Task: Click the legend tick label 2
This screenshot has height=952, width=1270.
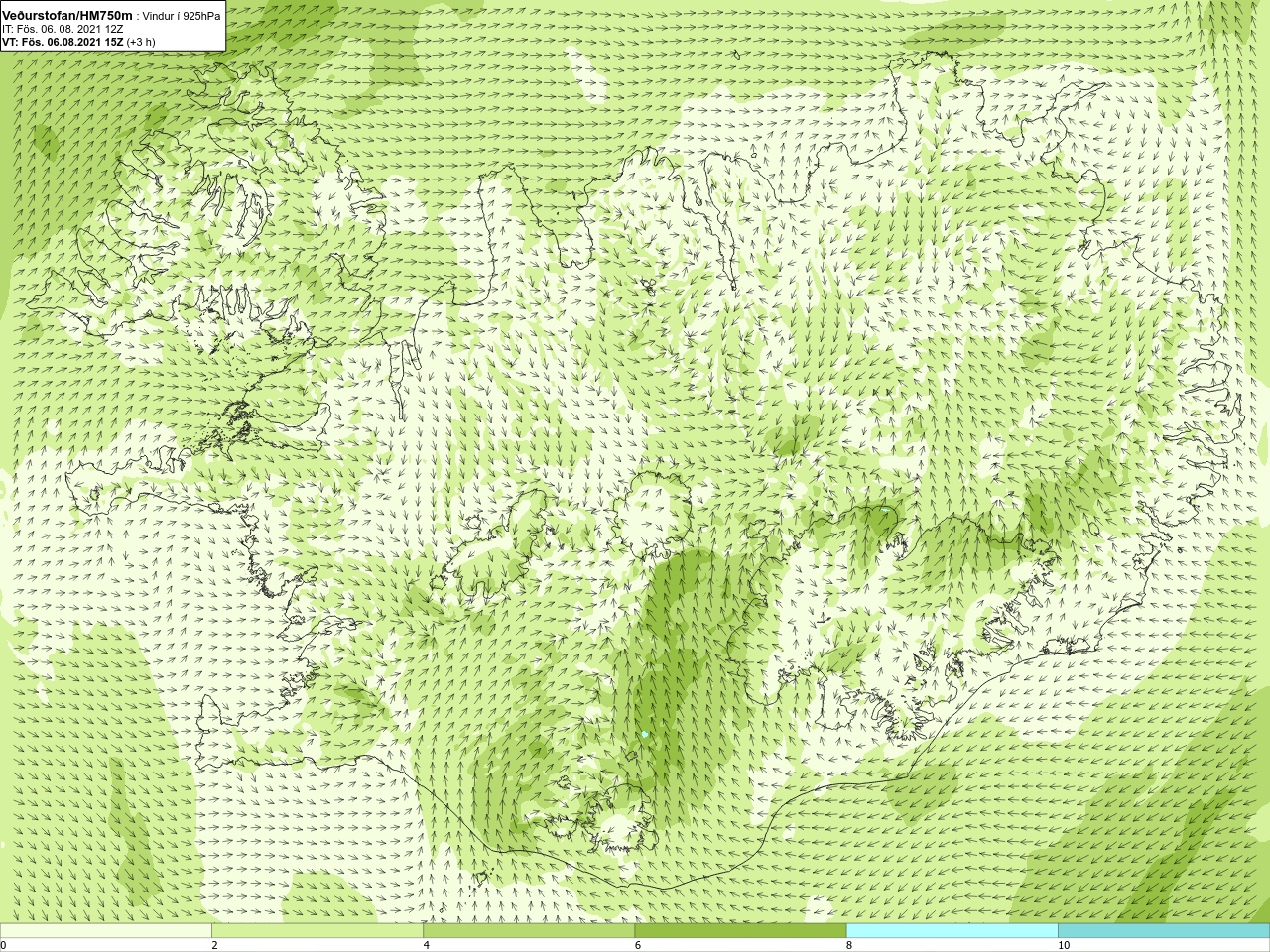Action: pos(214,946)
